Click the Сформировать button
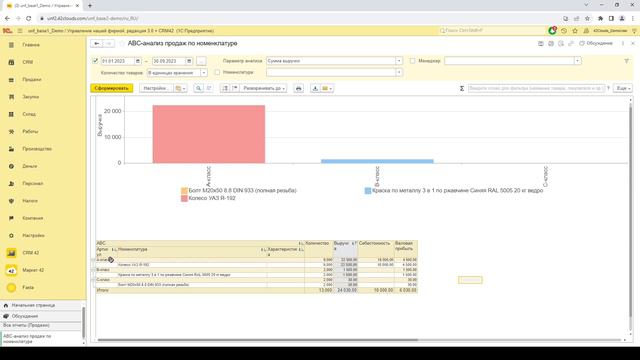The width and height of the screenshot is (640, 360). coord(112,88)
